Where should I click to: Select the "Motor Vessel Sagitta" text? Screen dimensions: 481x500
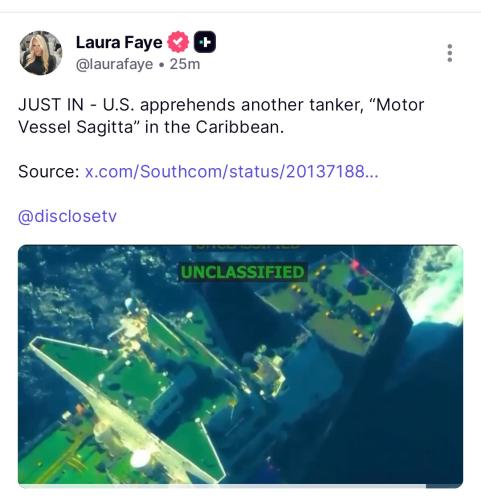click(221, 116)
